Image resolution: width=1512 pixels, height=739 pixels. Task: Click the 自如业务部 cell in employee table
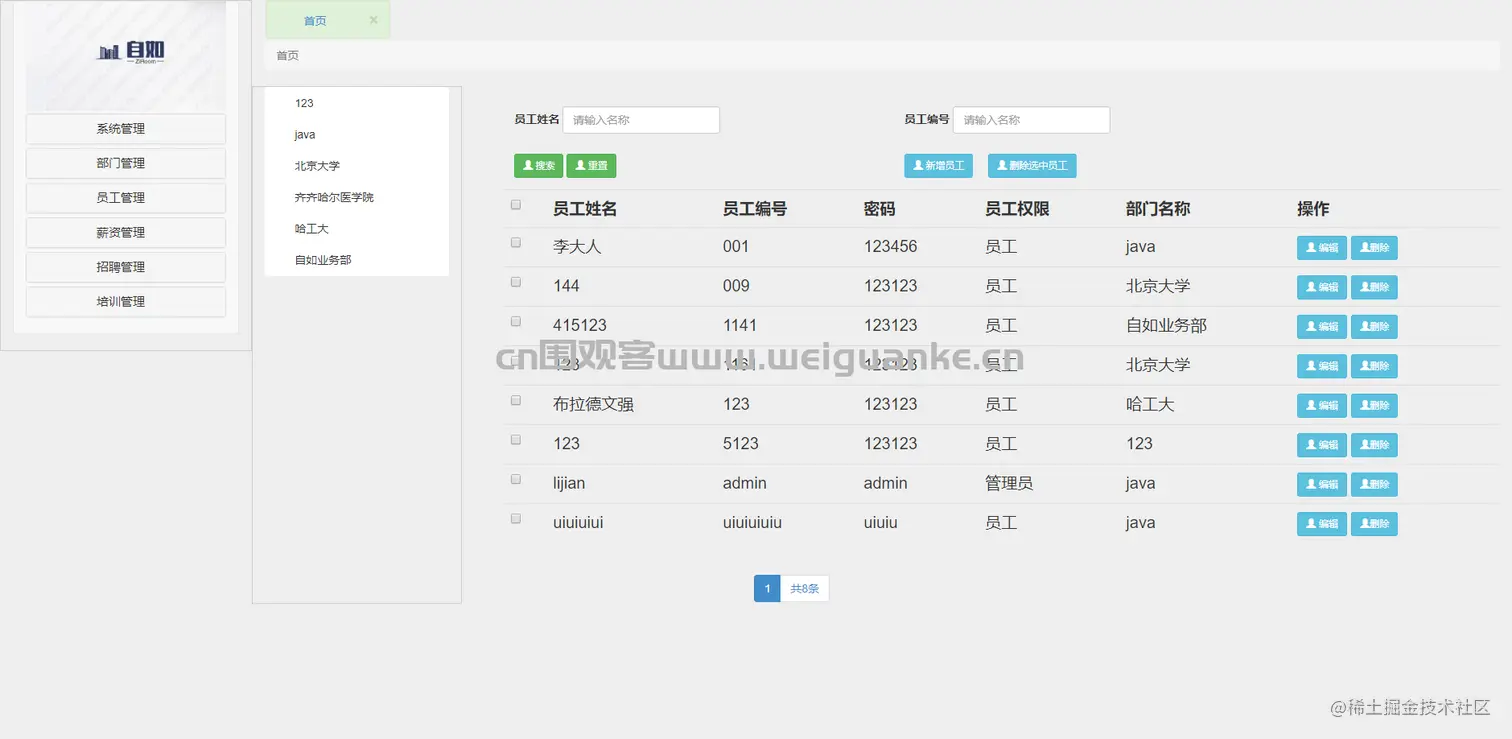click(x=1166, y=325)
